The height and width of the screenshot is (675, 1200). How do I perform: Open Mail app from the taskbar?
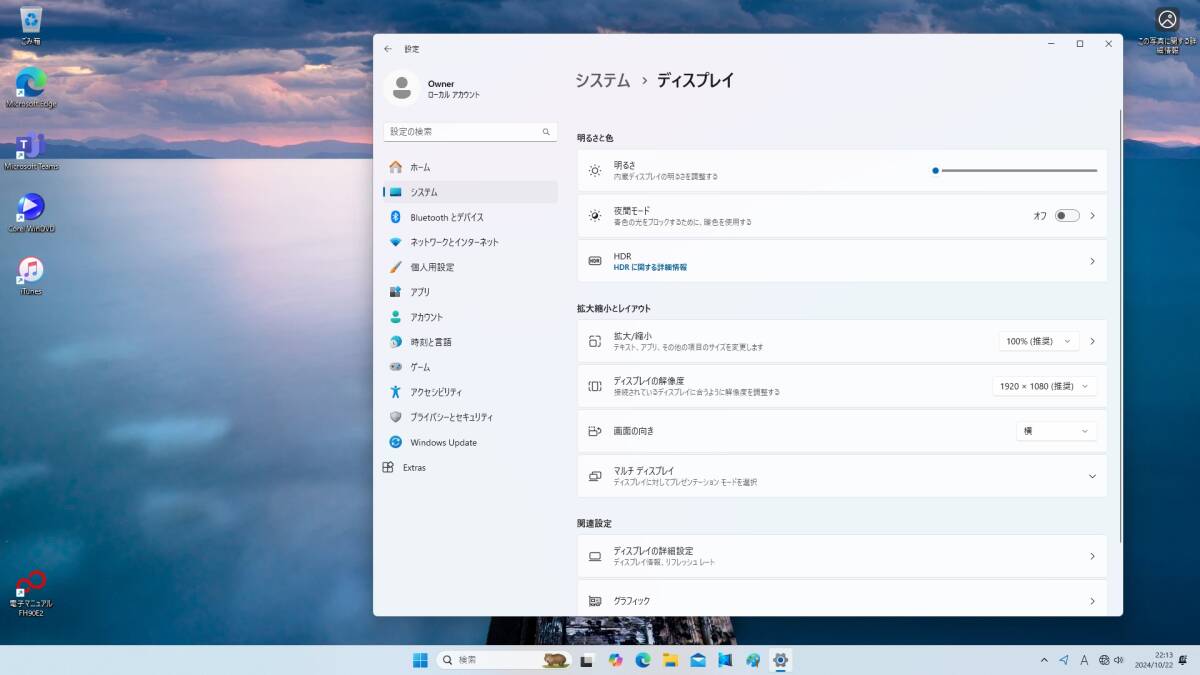(x=698, y=660)
